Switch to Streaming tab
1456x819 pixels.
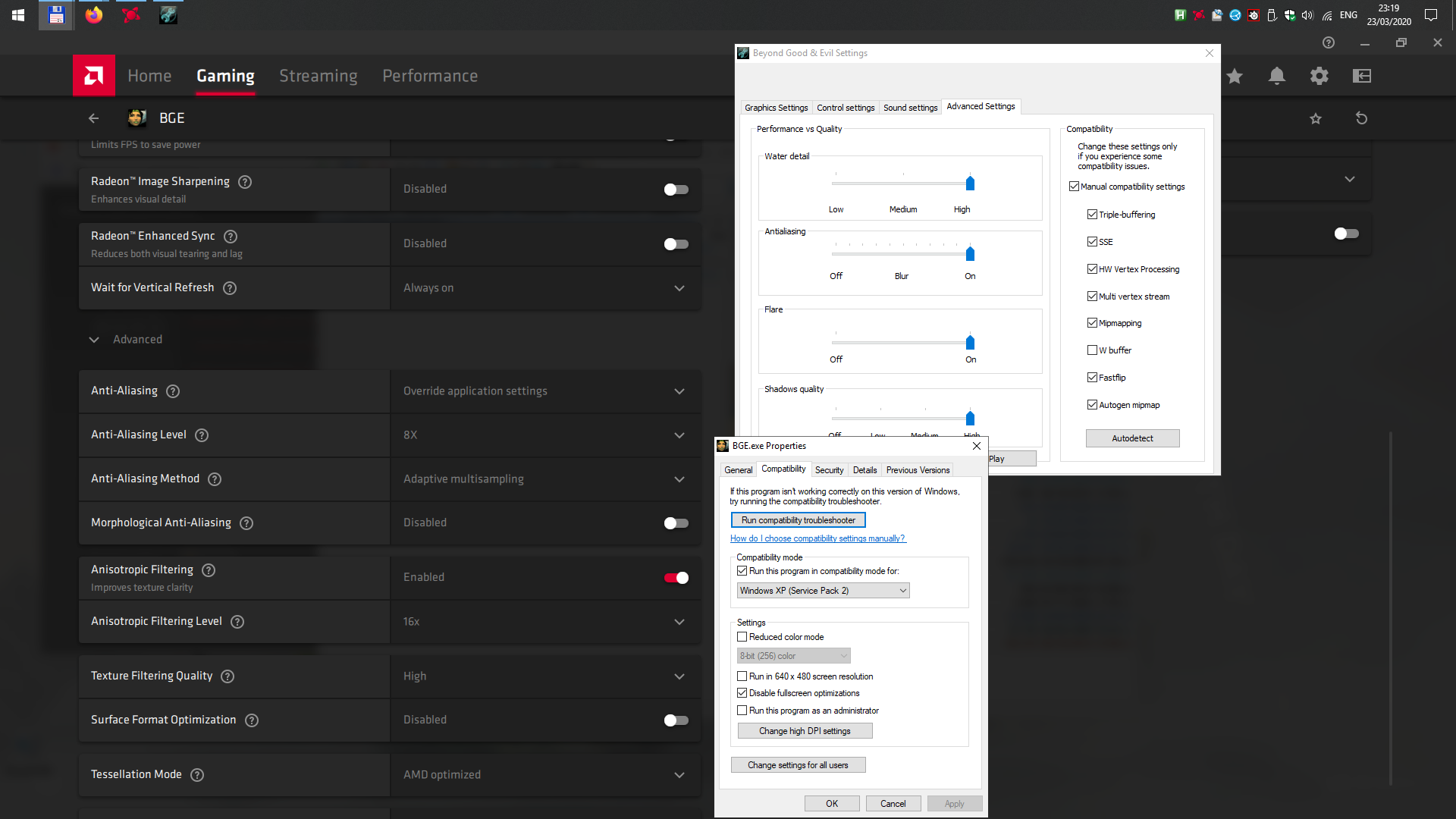pos(318,76)
